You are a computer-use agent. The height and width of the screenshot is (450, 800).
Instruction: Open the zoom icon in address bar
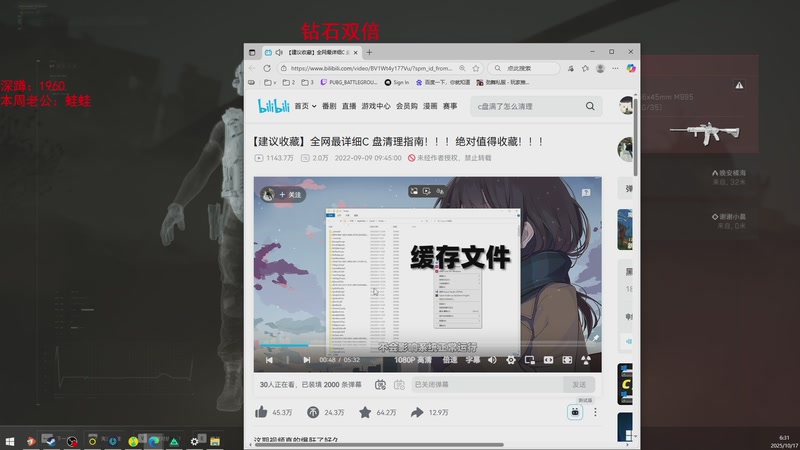462,68
